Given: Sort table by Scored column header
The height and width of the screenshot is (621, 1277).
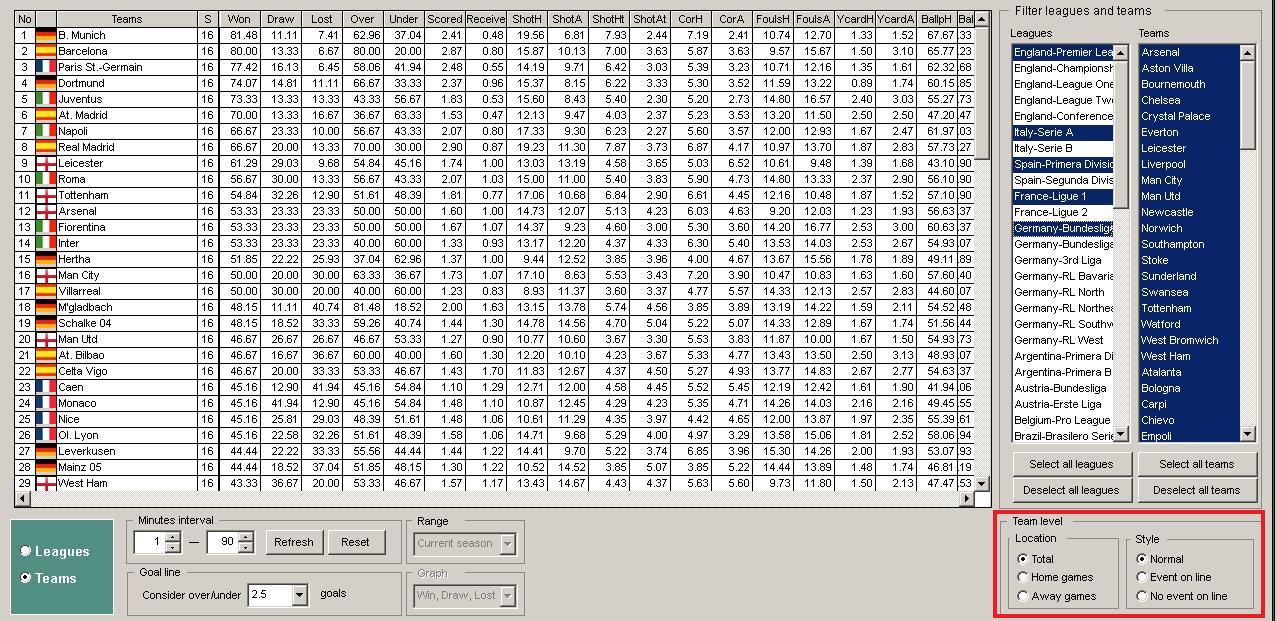Looking at the screenshot, I should (445, 19).
